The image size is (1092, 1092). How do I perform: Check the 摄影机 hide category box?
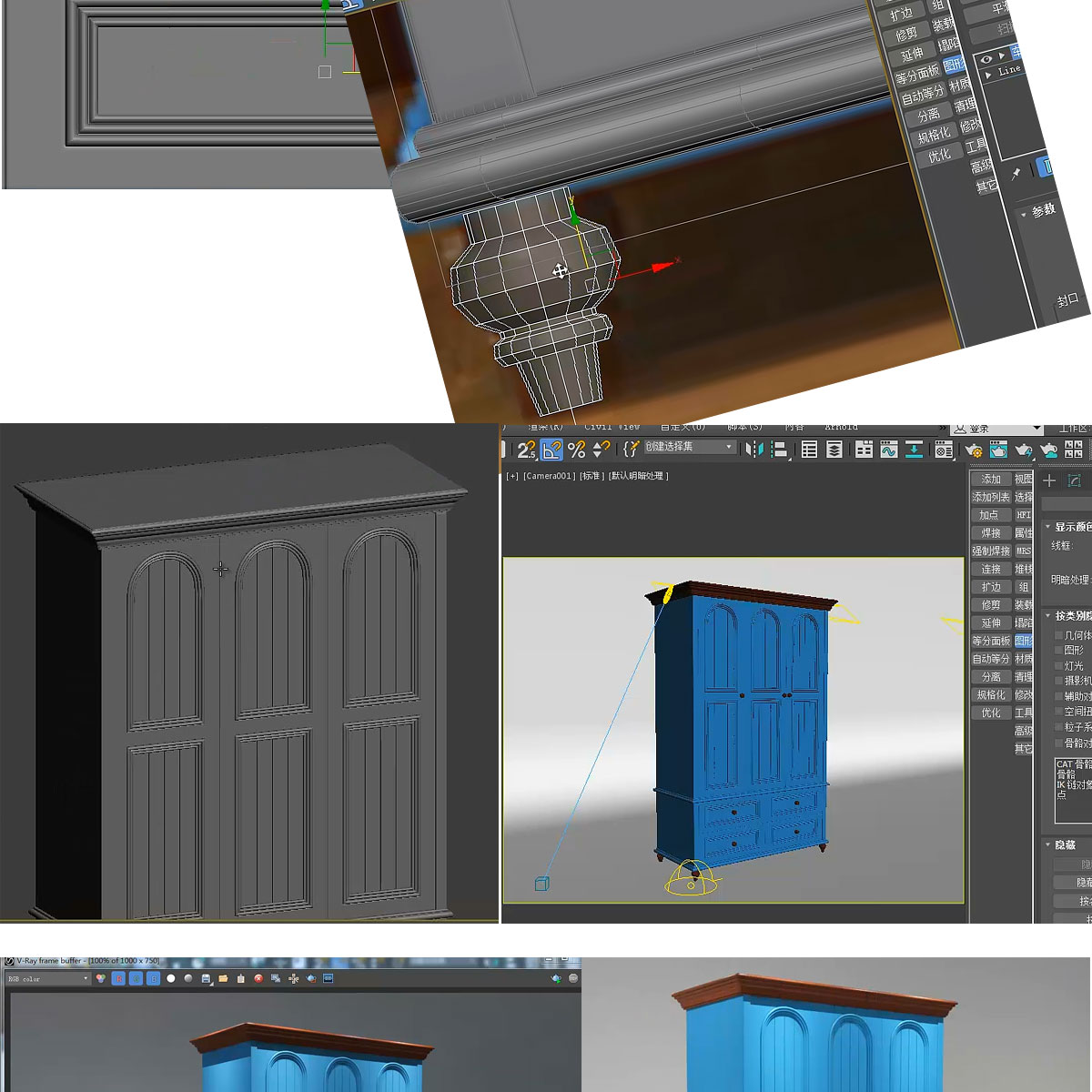click(x=1058, y=680)
